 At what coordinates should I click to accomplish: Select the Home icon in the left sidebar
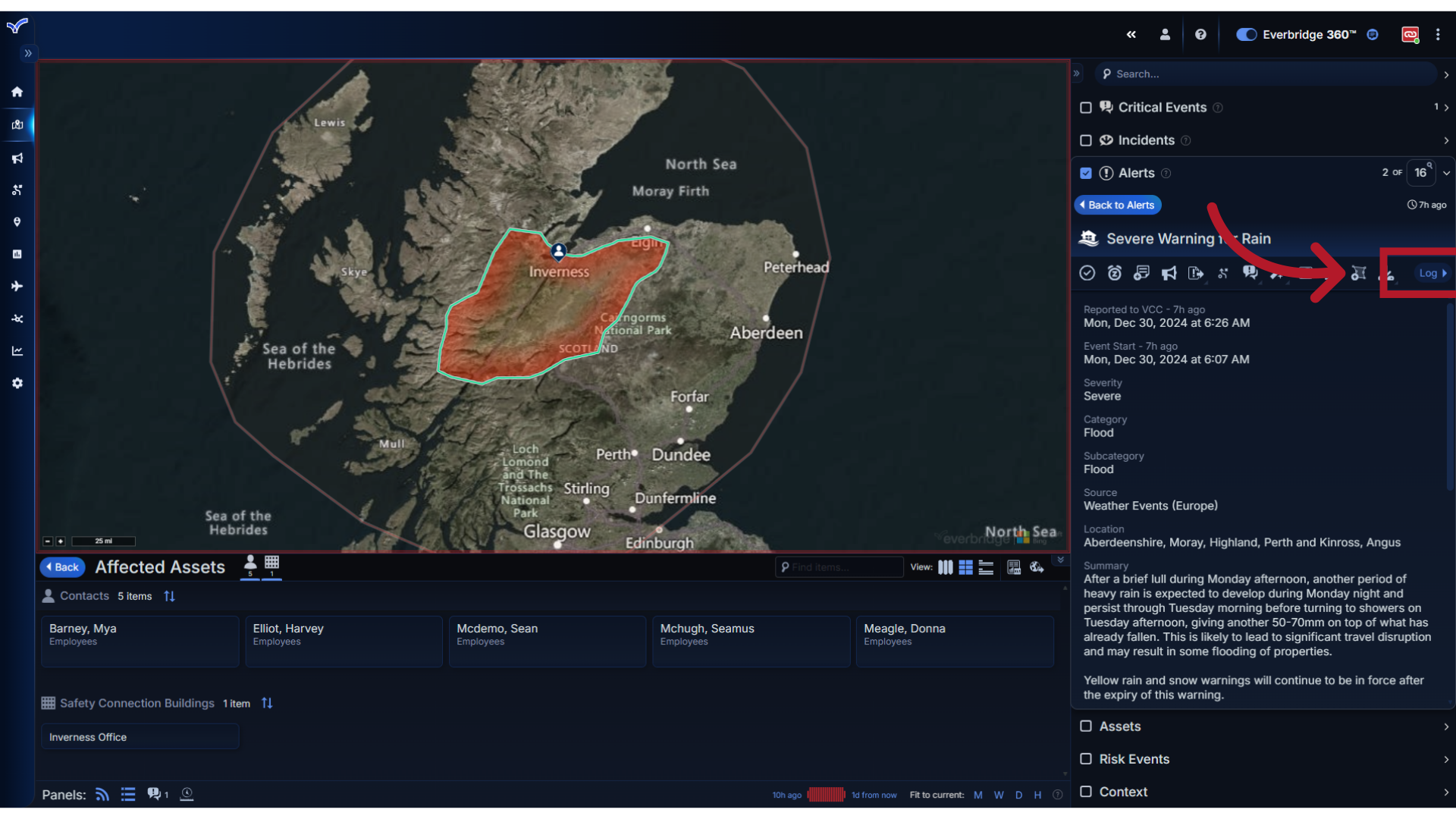click(17, 92)
